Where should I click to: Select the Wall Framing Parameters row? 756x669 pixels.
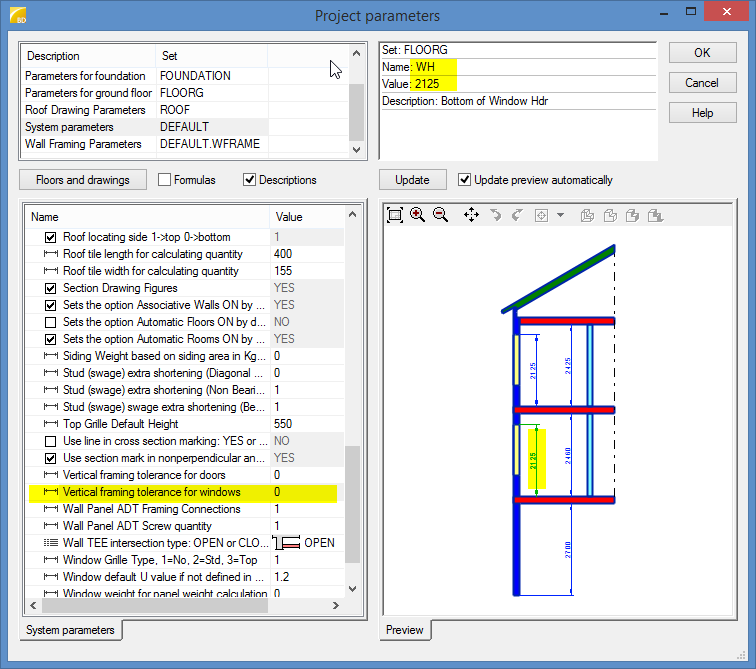point(84,144)
